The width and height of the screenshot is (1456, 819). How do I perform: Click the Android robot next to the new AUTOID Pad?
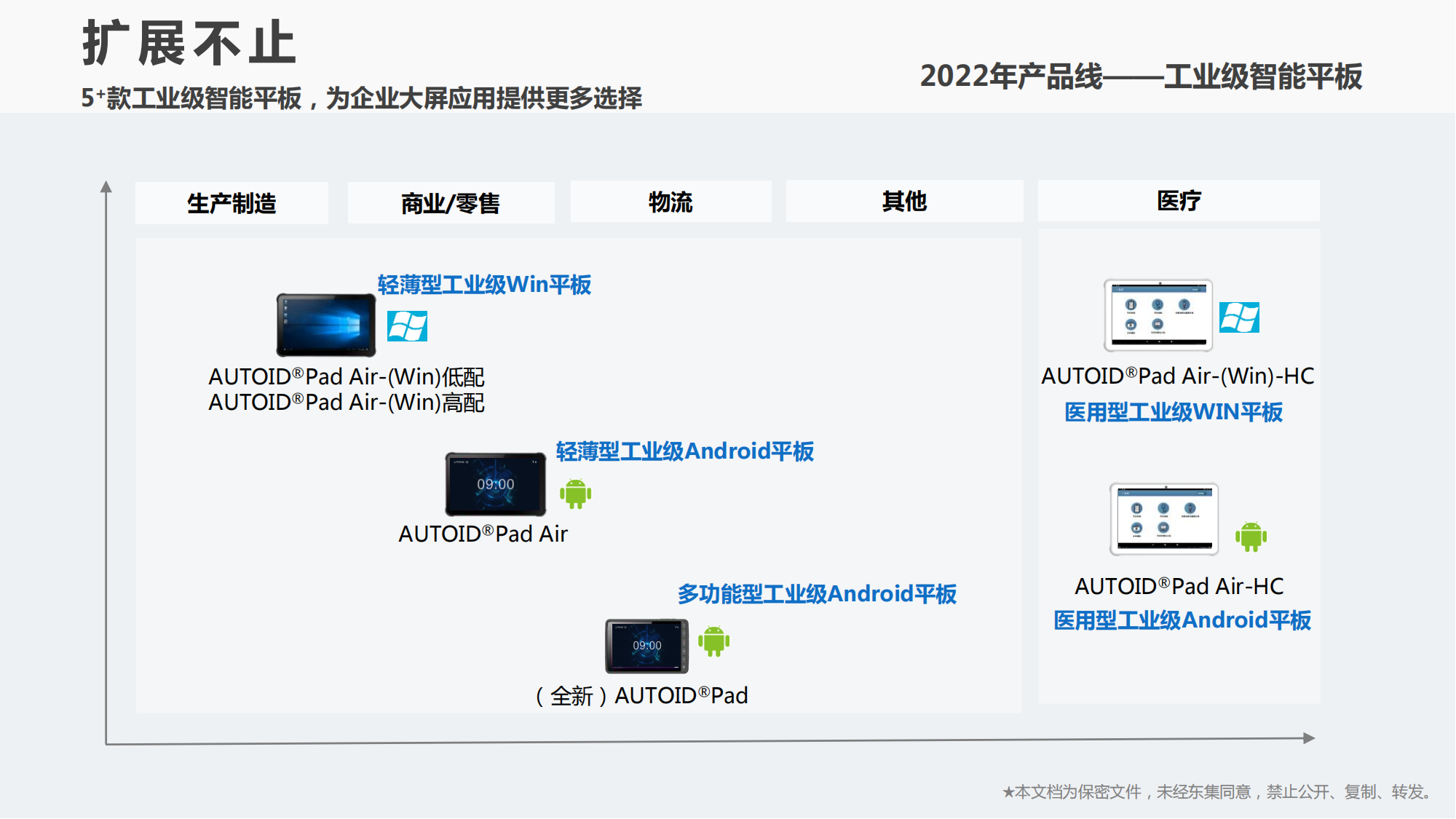(714, 641)
